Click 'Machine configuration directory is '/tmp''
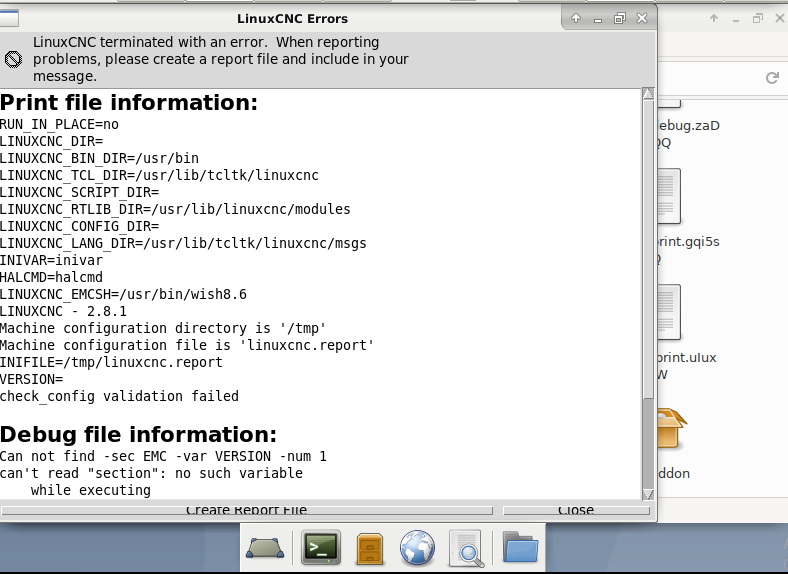The height and width of the screenshot is (574, 788). tap(163, 328)
